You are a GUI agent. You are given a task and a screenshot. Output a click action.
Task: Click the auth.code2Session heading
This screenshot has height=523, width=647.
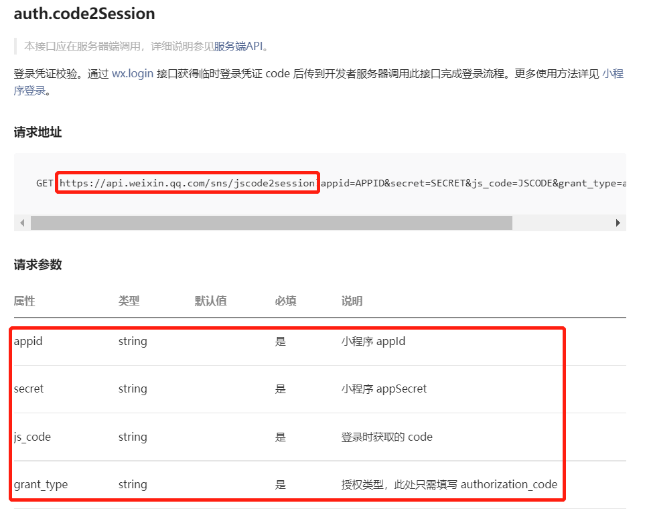click(84, 14)
